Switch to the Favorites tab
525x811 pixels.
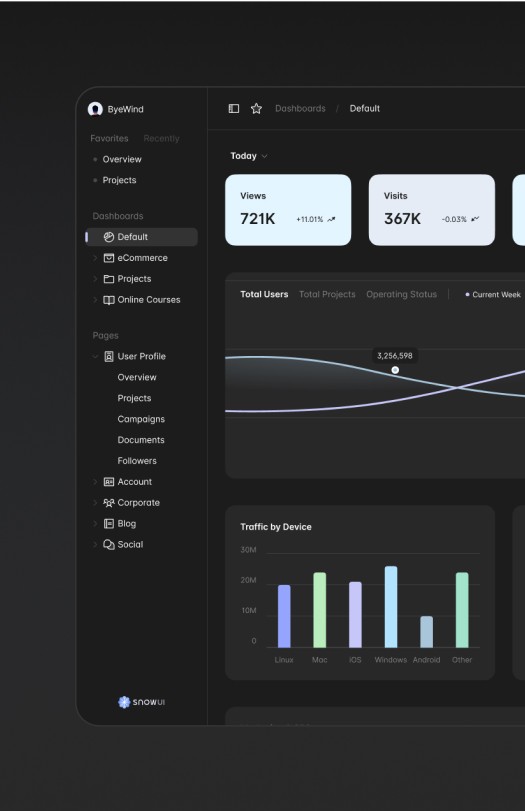[109, 139]
